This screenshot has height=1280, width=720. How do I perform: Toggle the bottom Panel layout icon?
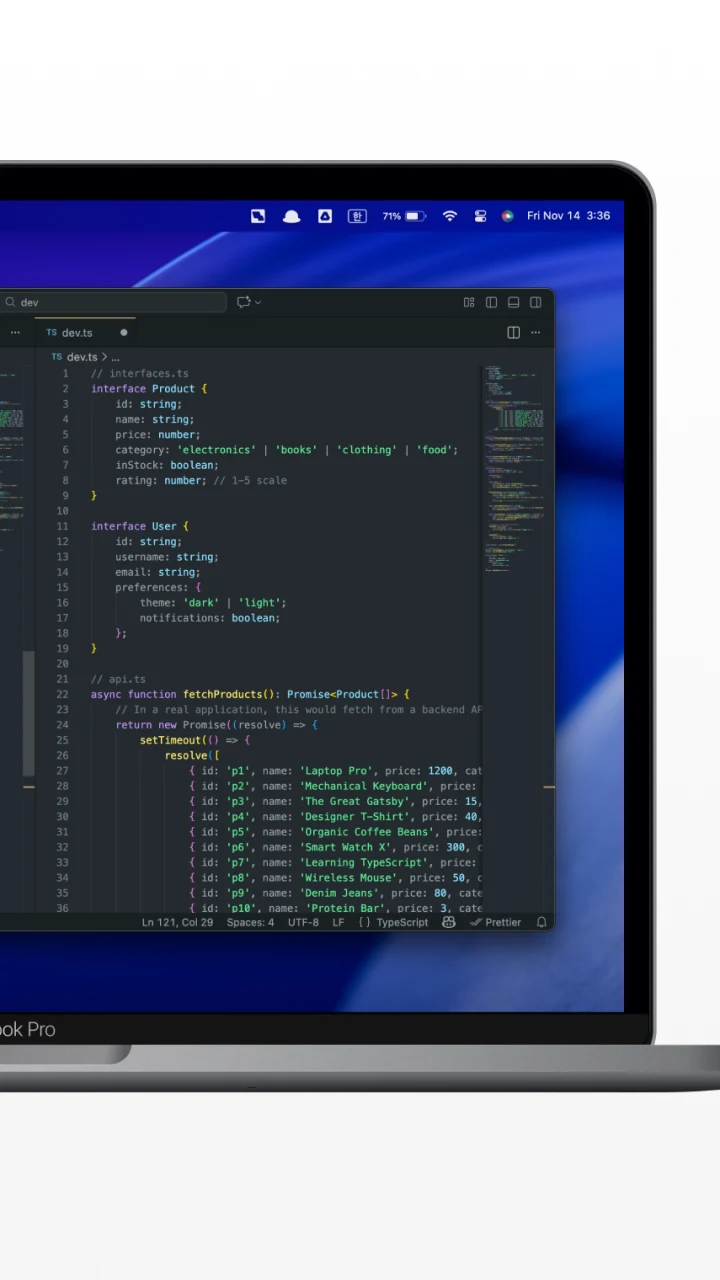pyautogui.click(x=513, y=302)
